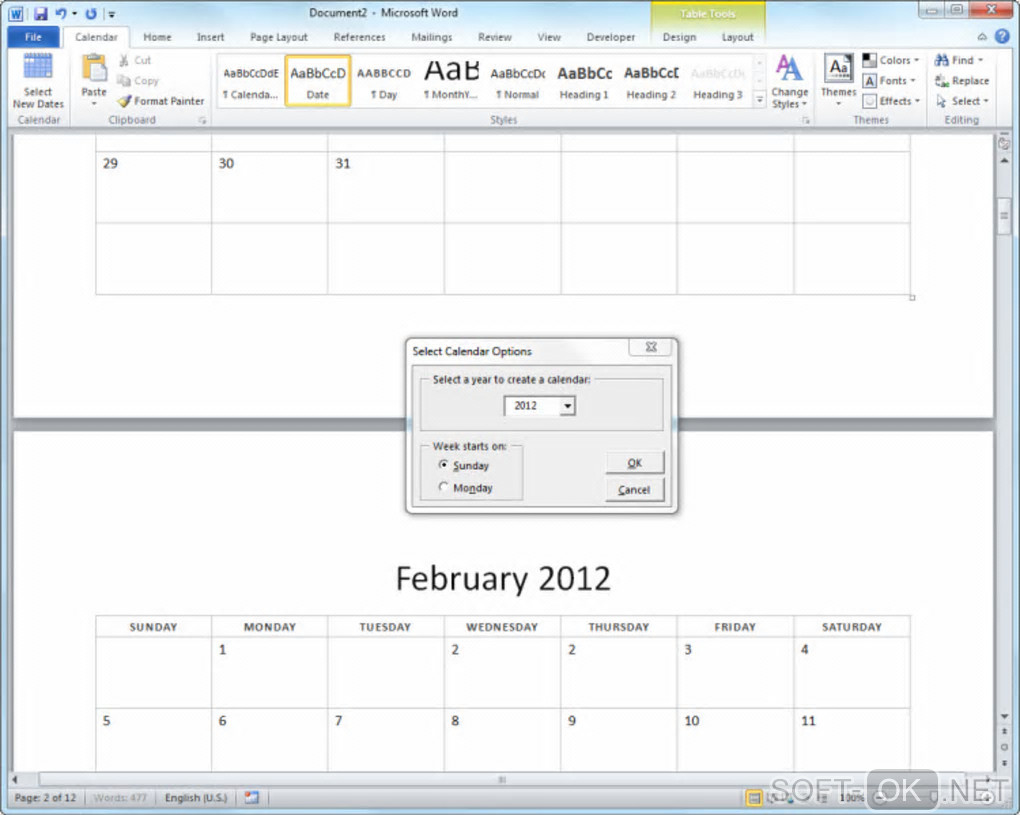
Task: Click the cell with date 31
Action: click(x=386, y=187)
